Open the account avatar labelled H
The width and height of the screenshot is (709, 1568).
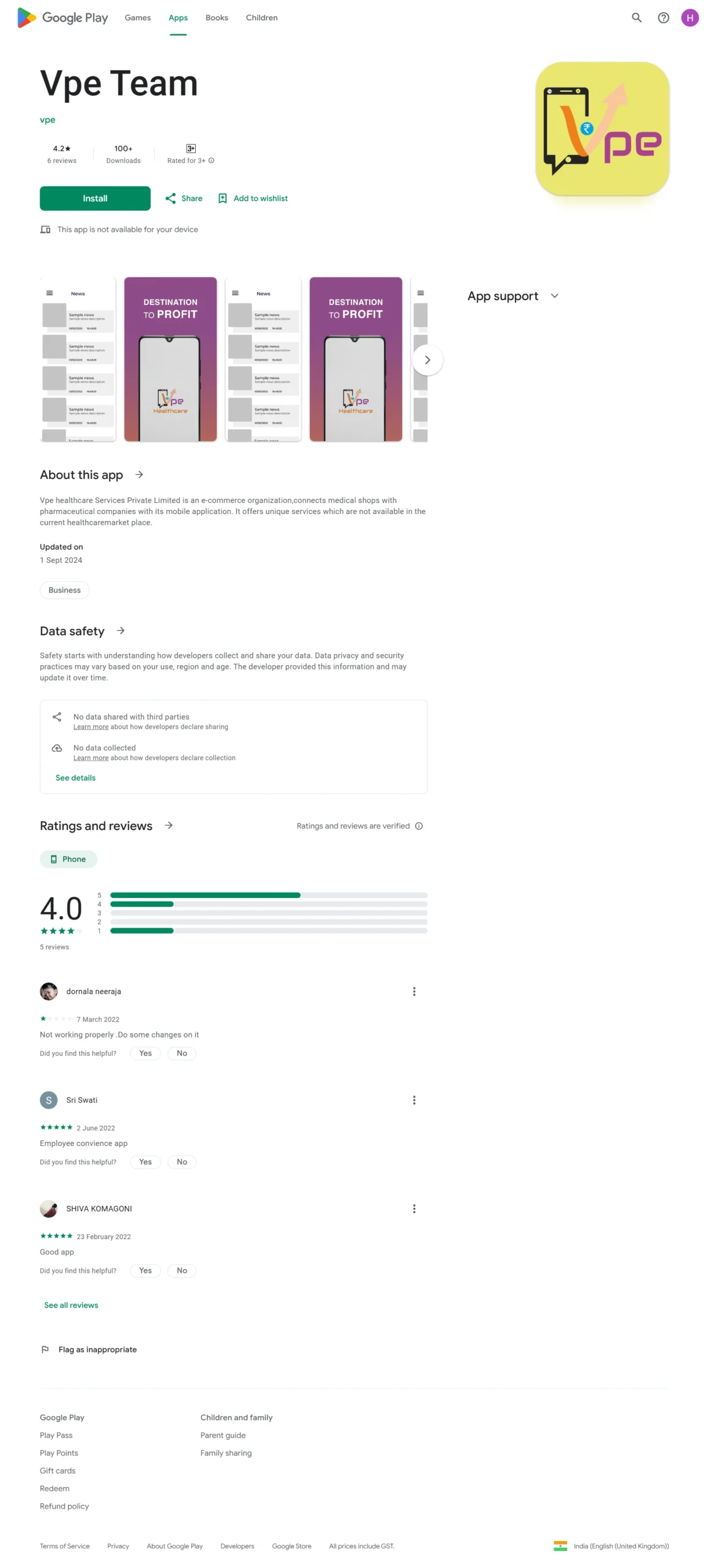689,18
